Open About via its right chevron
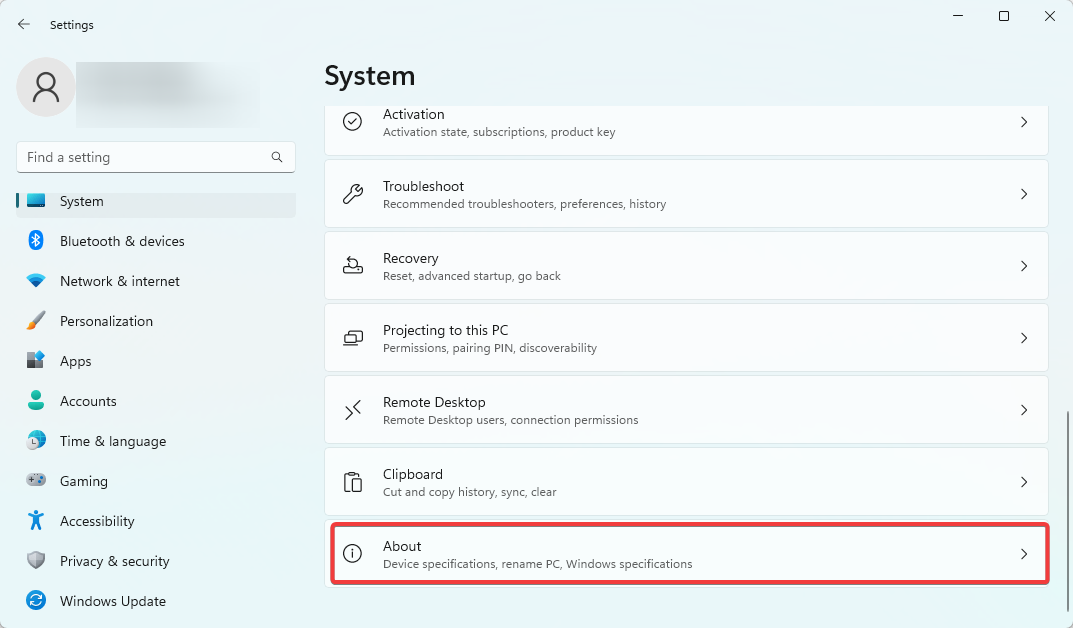The image size is (1073, 628). [1024, 554]
